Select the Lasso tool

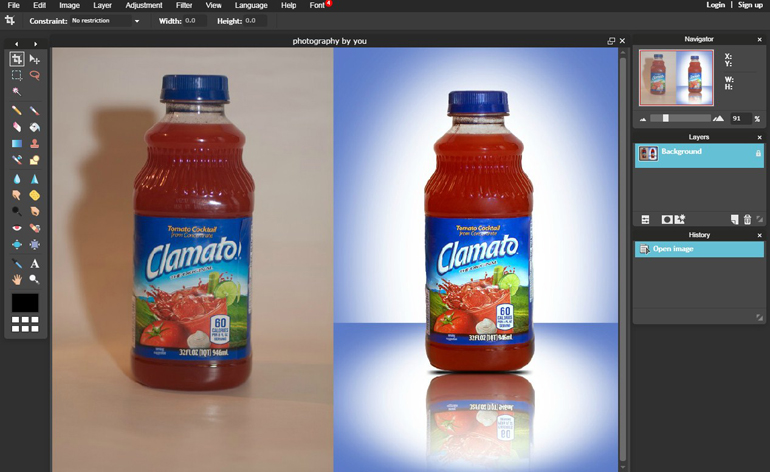34,75
